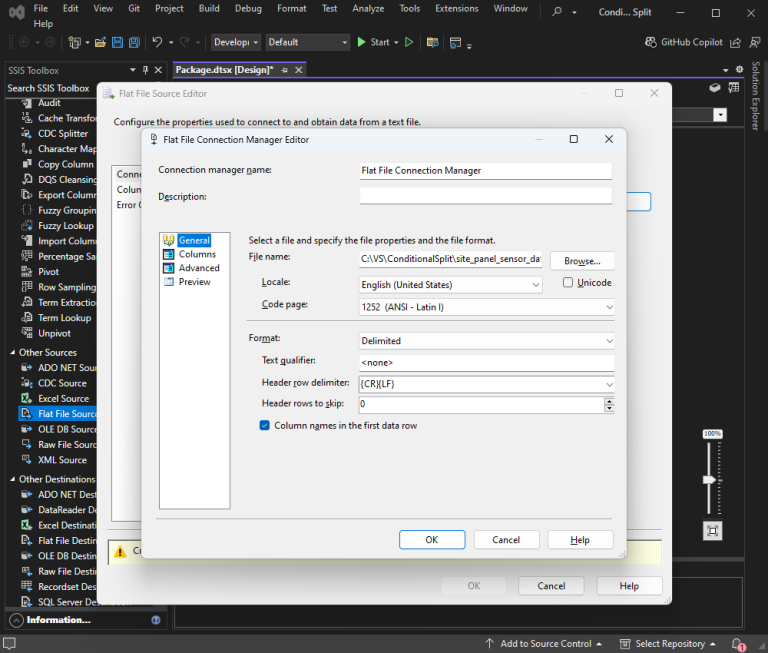
Task: Click the zoom fit-to-window icon
Action: click(712, 531)
